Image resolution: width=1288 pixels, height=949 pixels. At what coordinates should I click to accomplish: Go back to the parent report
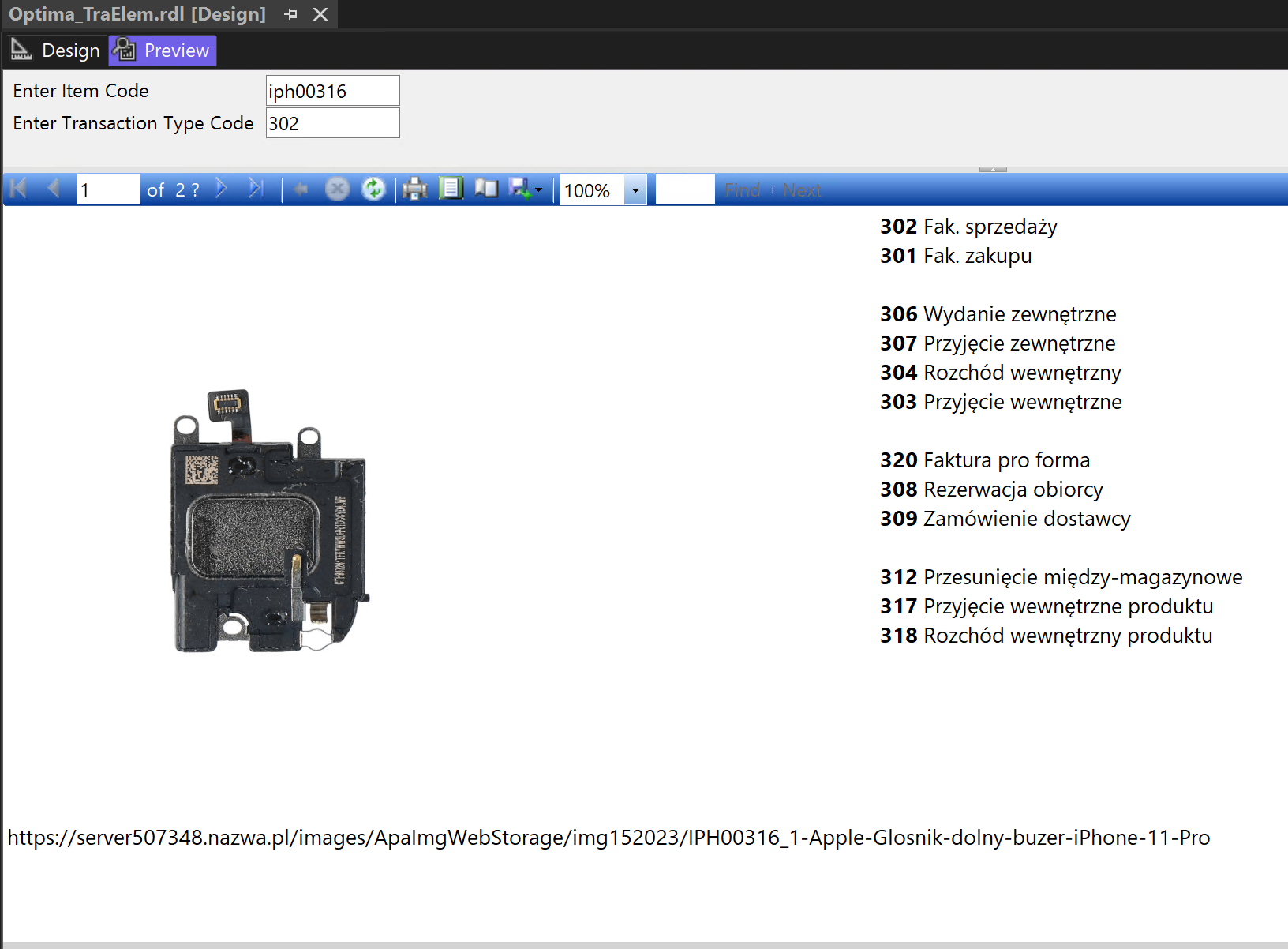[301, 189]
